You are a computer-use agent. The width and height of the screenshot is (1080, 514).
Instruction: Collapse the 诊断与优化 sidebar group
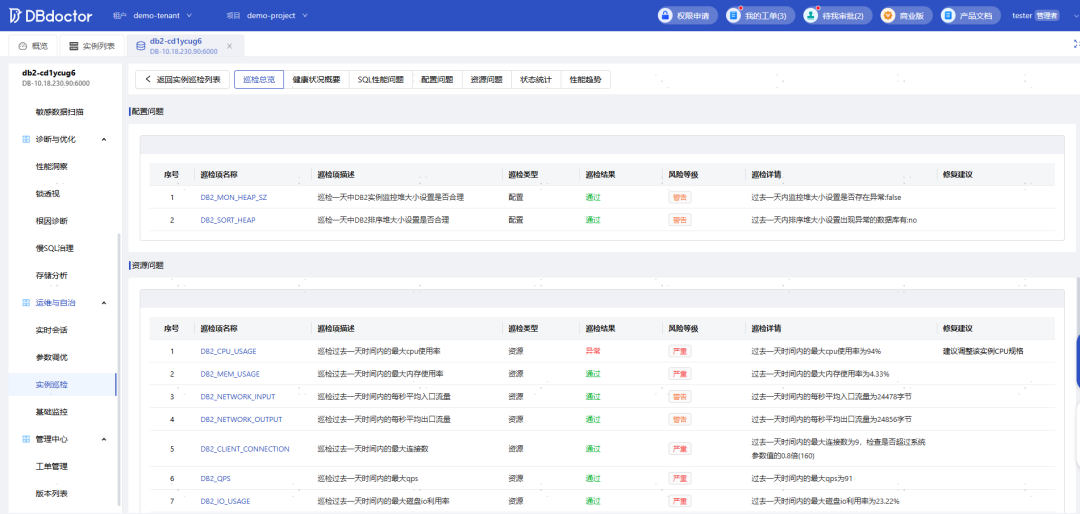click(x=104, y=139)
